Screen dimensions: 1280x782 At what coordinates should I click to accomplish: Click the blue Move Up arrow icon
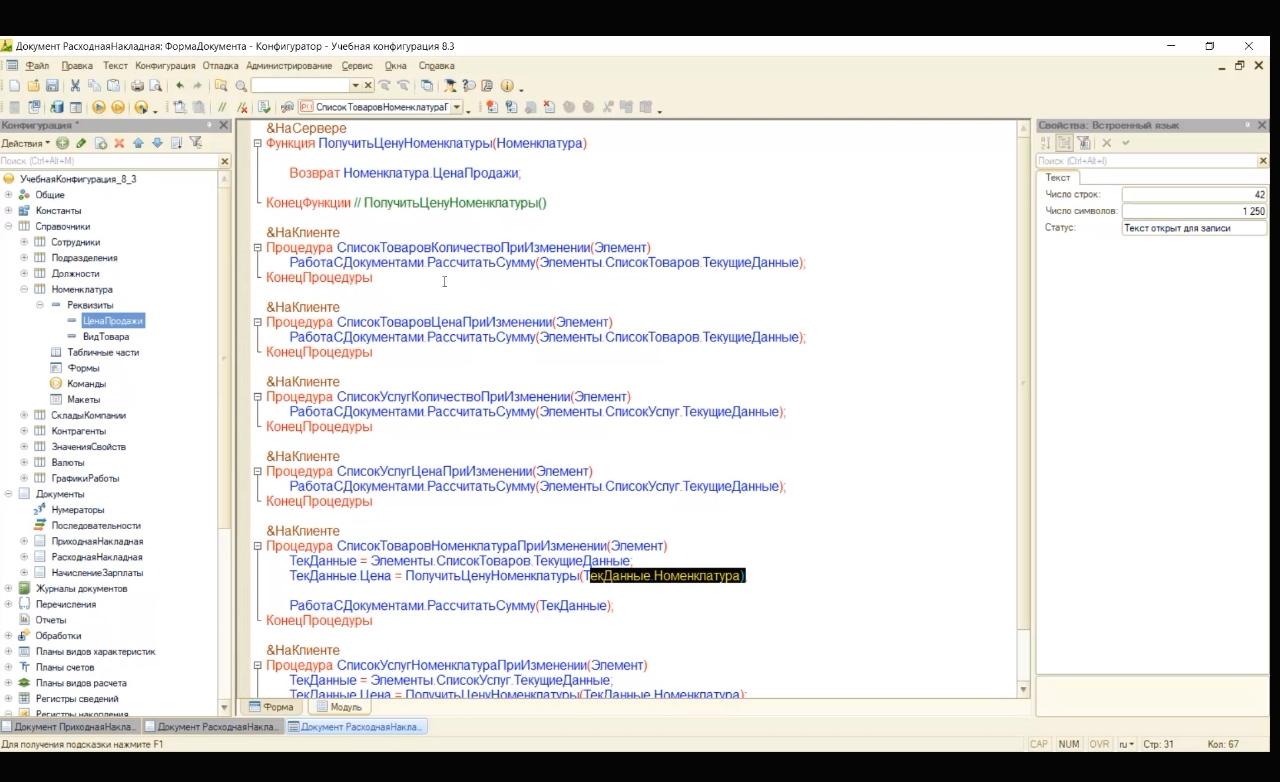[x=138, y=143]
